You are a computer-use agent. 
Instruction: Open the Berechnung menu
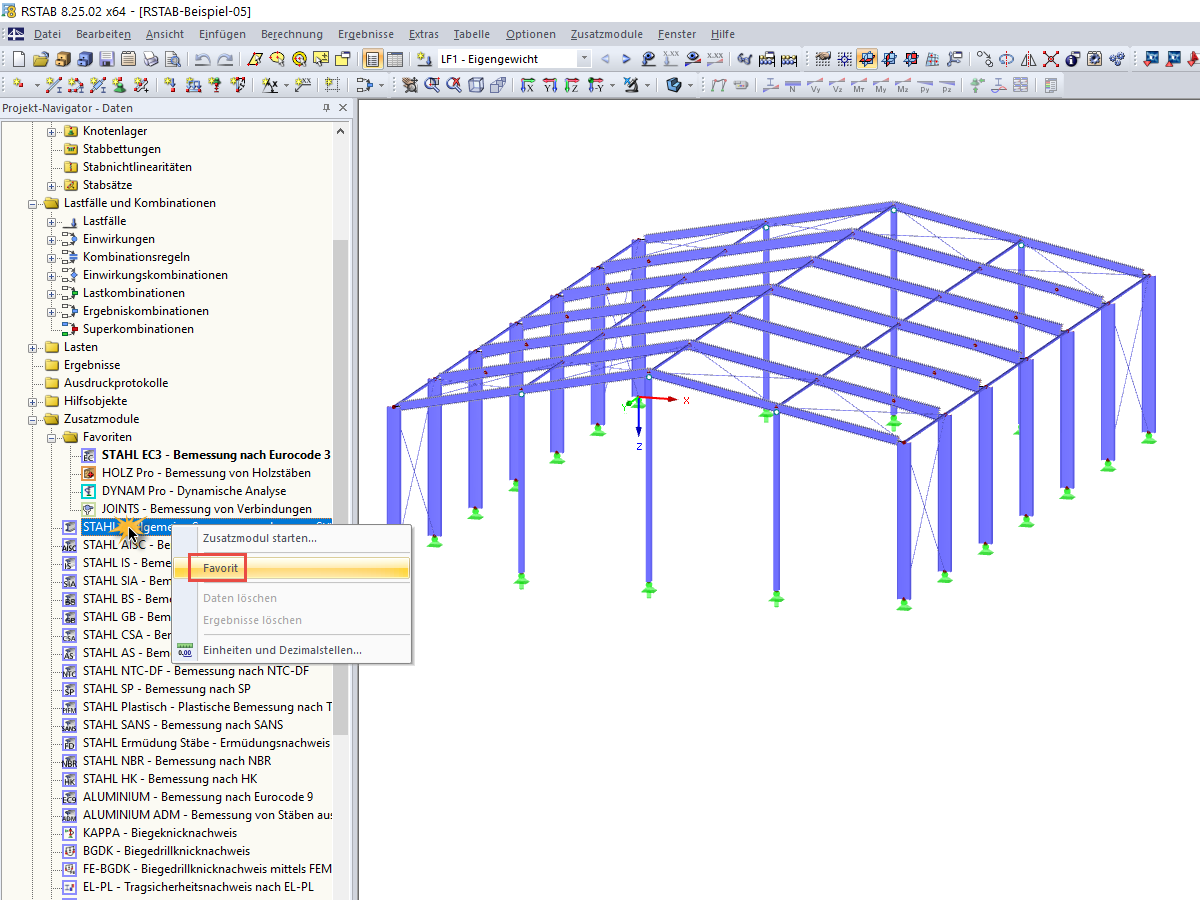click(292, 34)
